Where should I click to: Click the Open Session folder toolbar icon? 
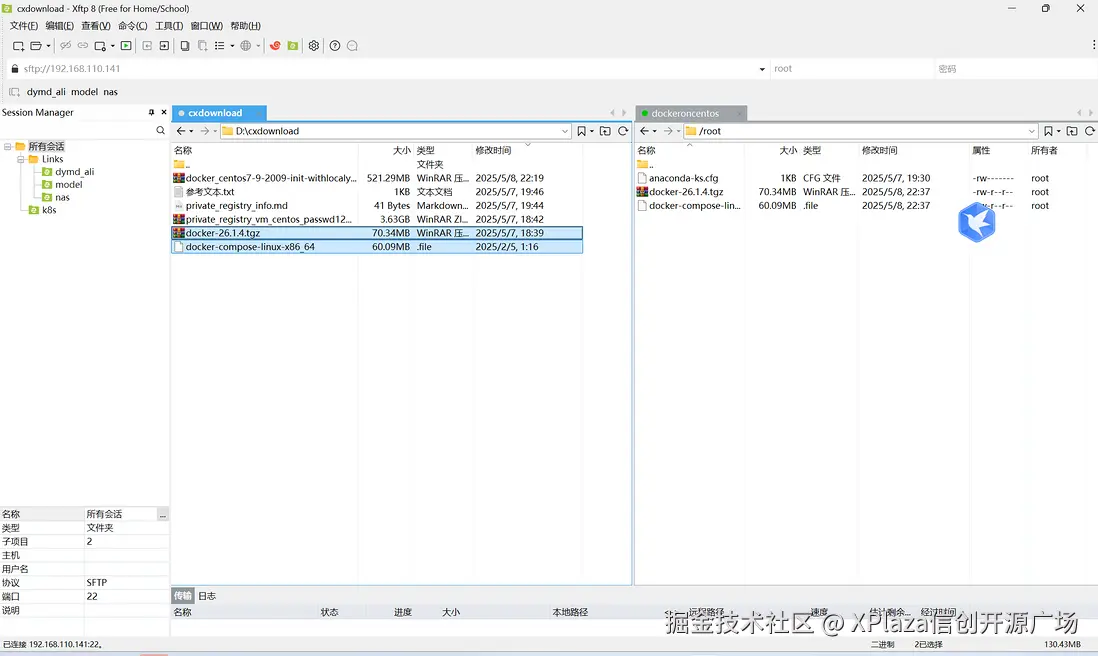coord(36,46)
